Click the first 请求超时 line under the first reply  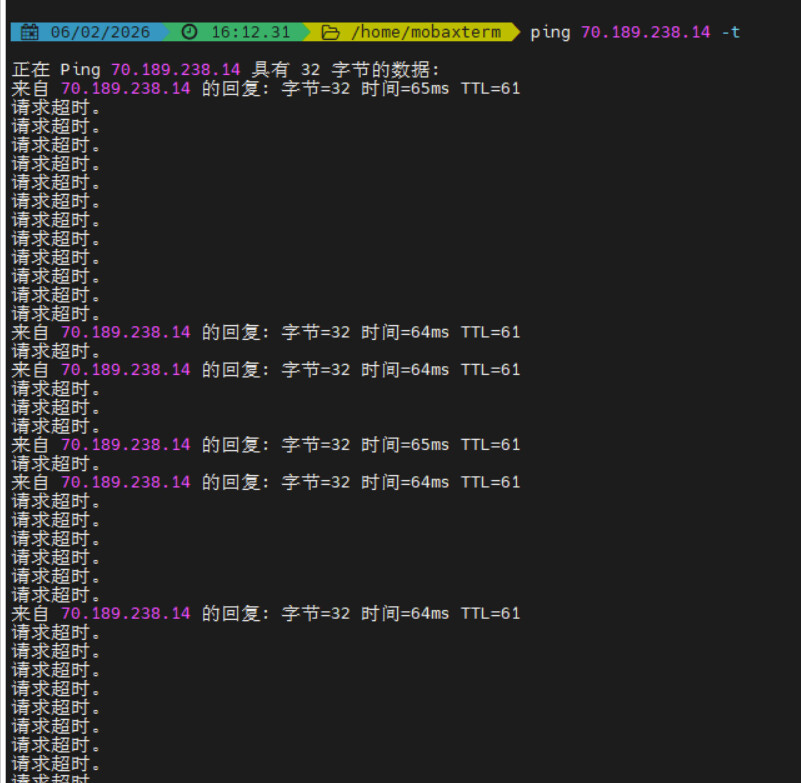click(56, 108)
